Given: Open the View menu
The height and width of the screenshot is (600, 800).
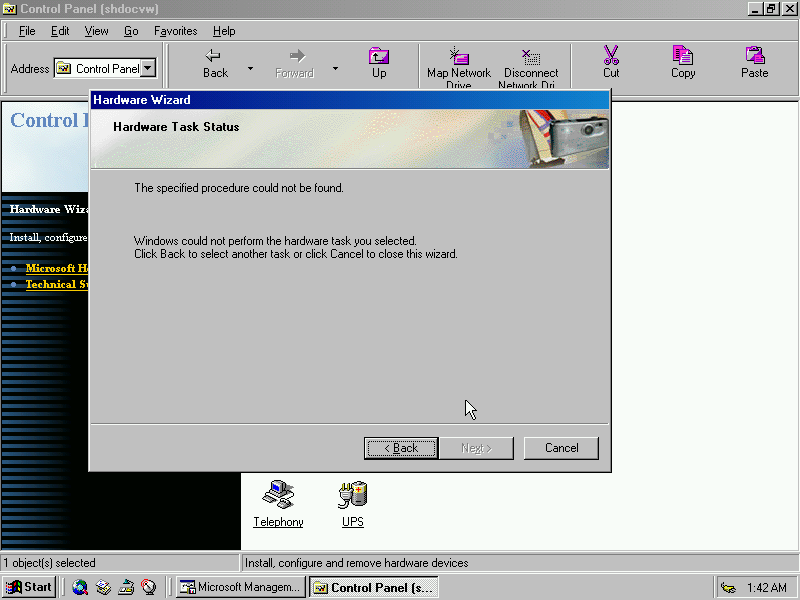Looking at the screenshot, I should [x=96, y=31].
